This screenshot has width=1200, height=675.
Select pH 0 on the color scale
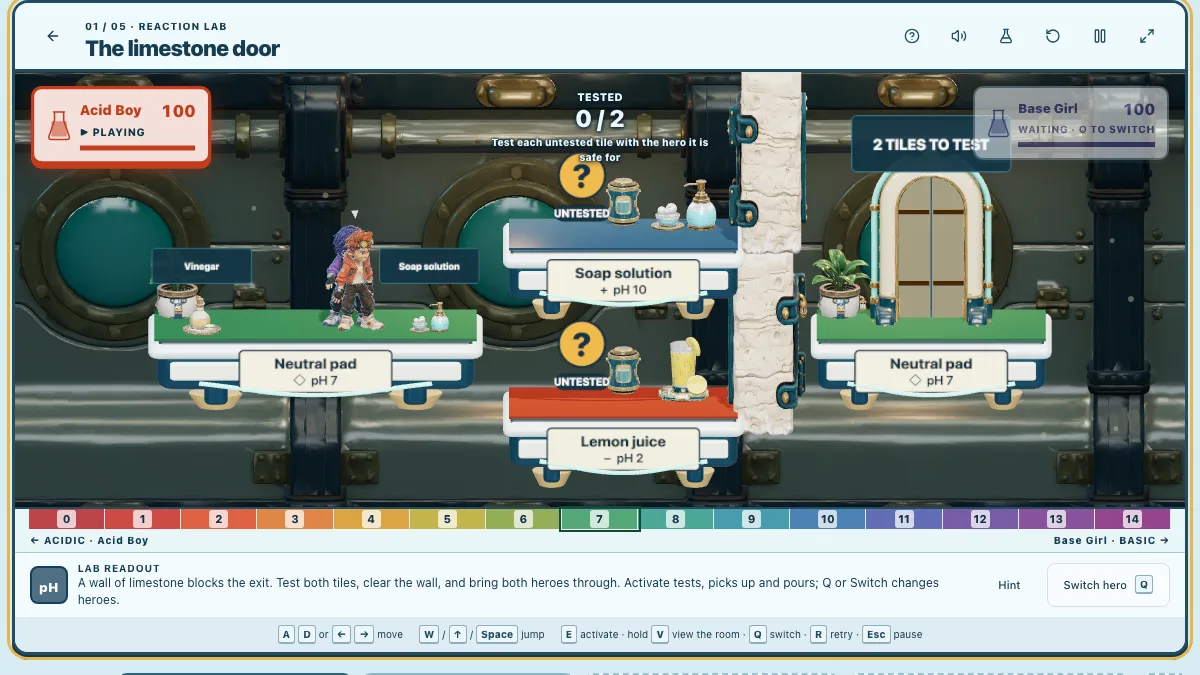point(67,519)
